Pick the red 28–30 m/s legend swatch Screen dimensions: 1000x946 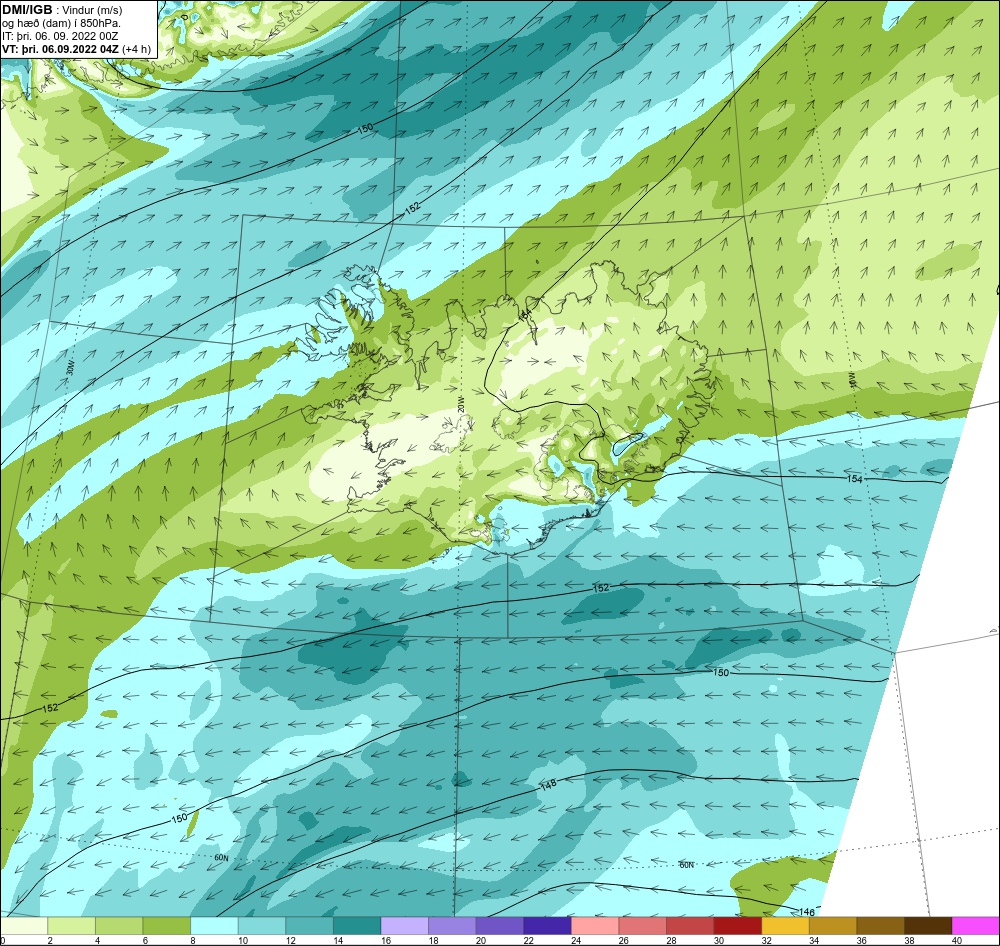pyautogui.click(x=690, y=925)
